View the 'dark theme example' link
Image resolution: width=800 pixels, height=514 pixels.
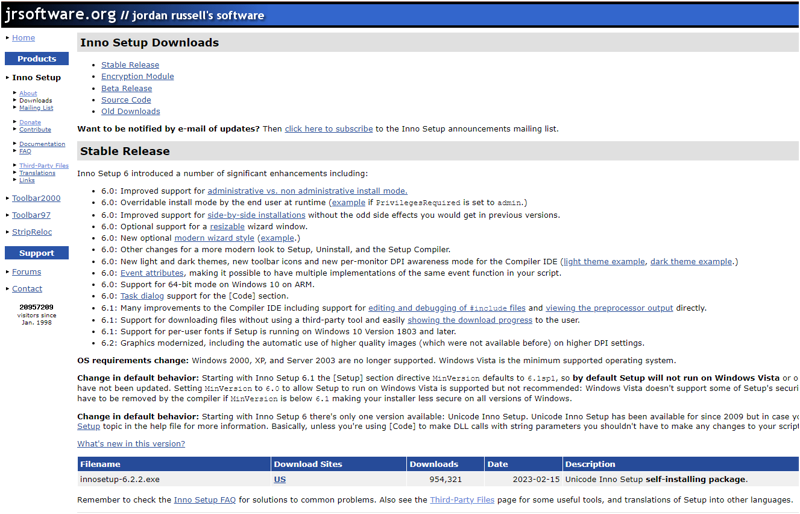coord(691,261)
